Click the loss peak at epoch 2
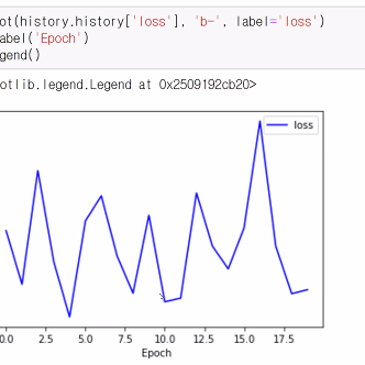The height and width of the screenshot is (365, 365). pyautogui.click(x=38, y=171)
